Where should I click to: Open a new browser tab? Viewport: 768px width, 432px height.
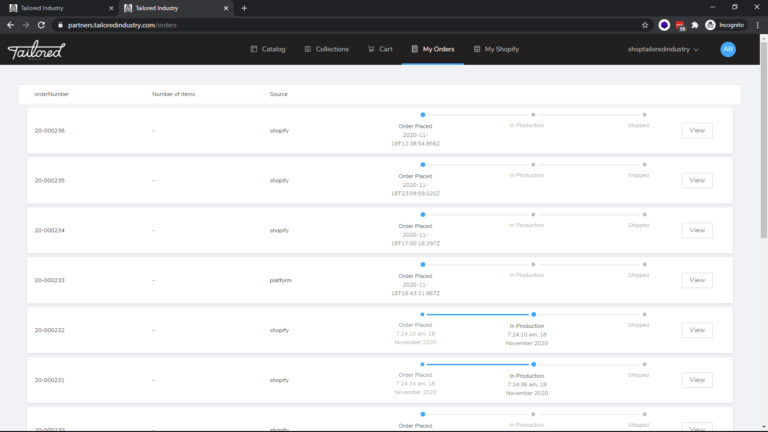[244, 8]
